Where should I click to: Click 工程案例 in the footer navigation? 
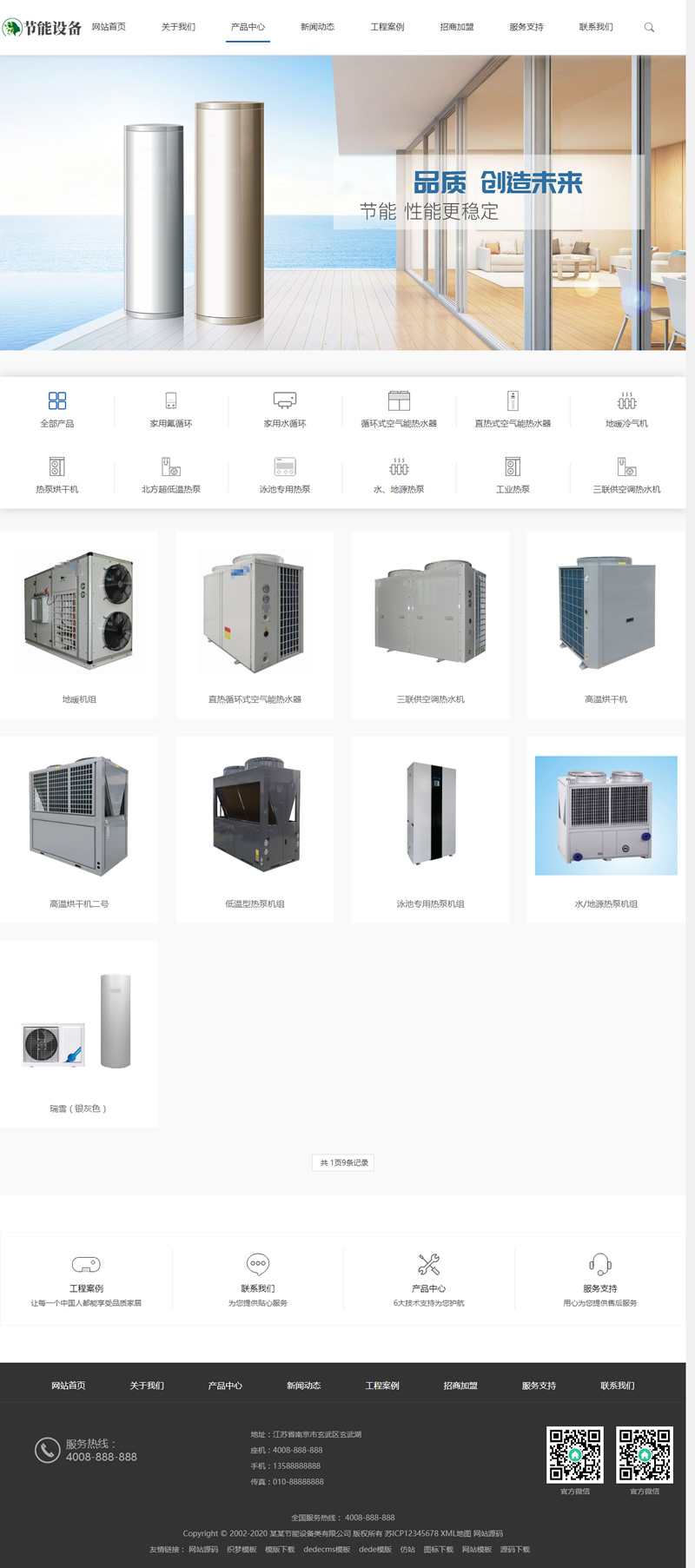[382, 1386]
